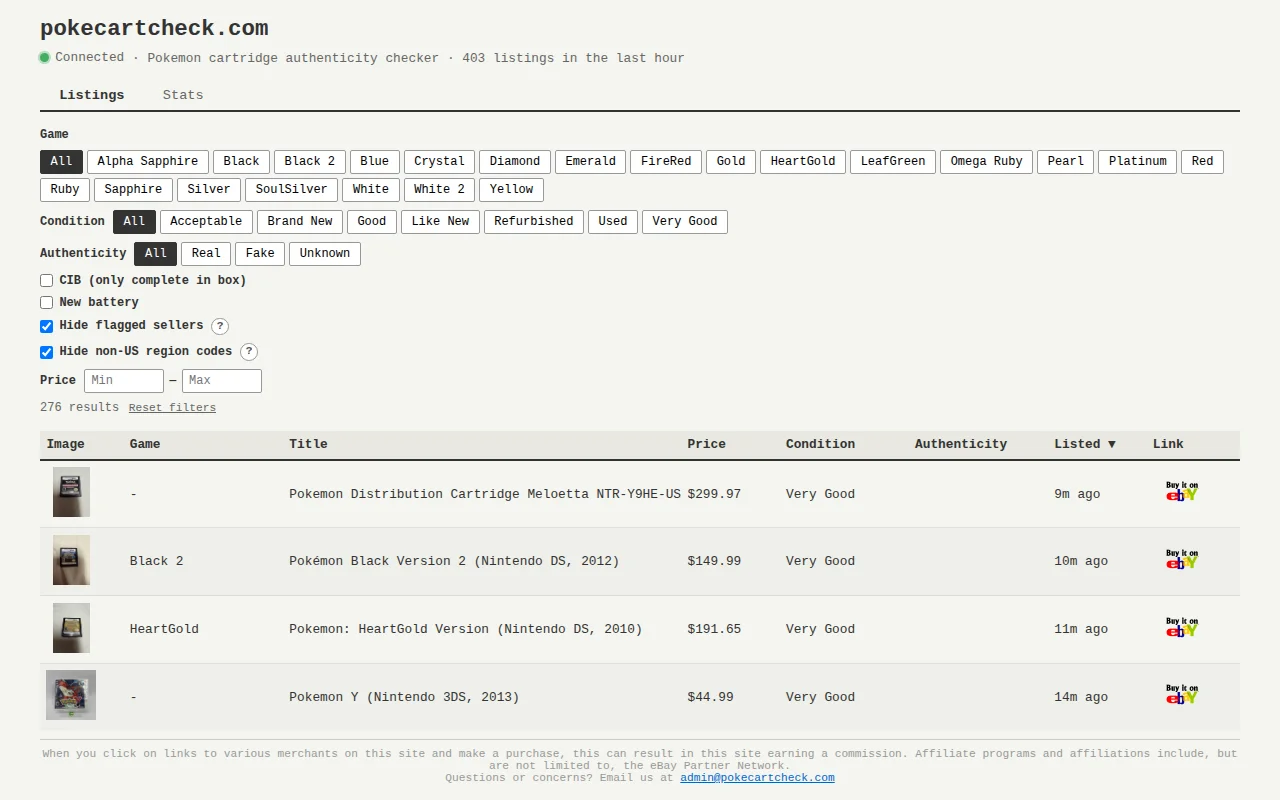The image size is (1280, 800).
Task: Show help for Hide flagged sellers
Action: [x=220, y=326]
